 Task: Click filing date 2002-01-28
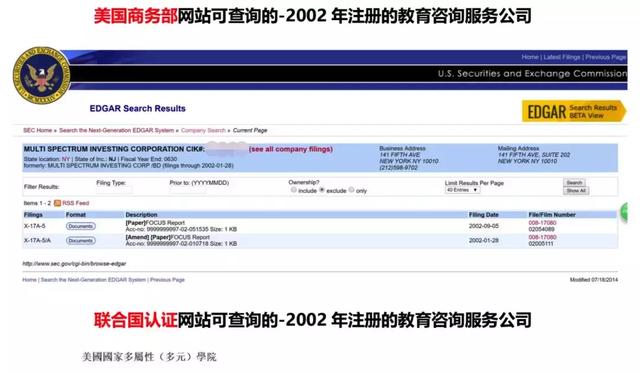[484, 240]
